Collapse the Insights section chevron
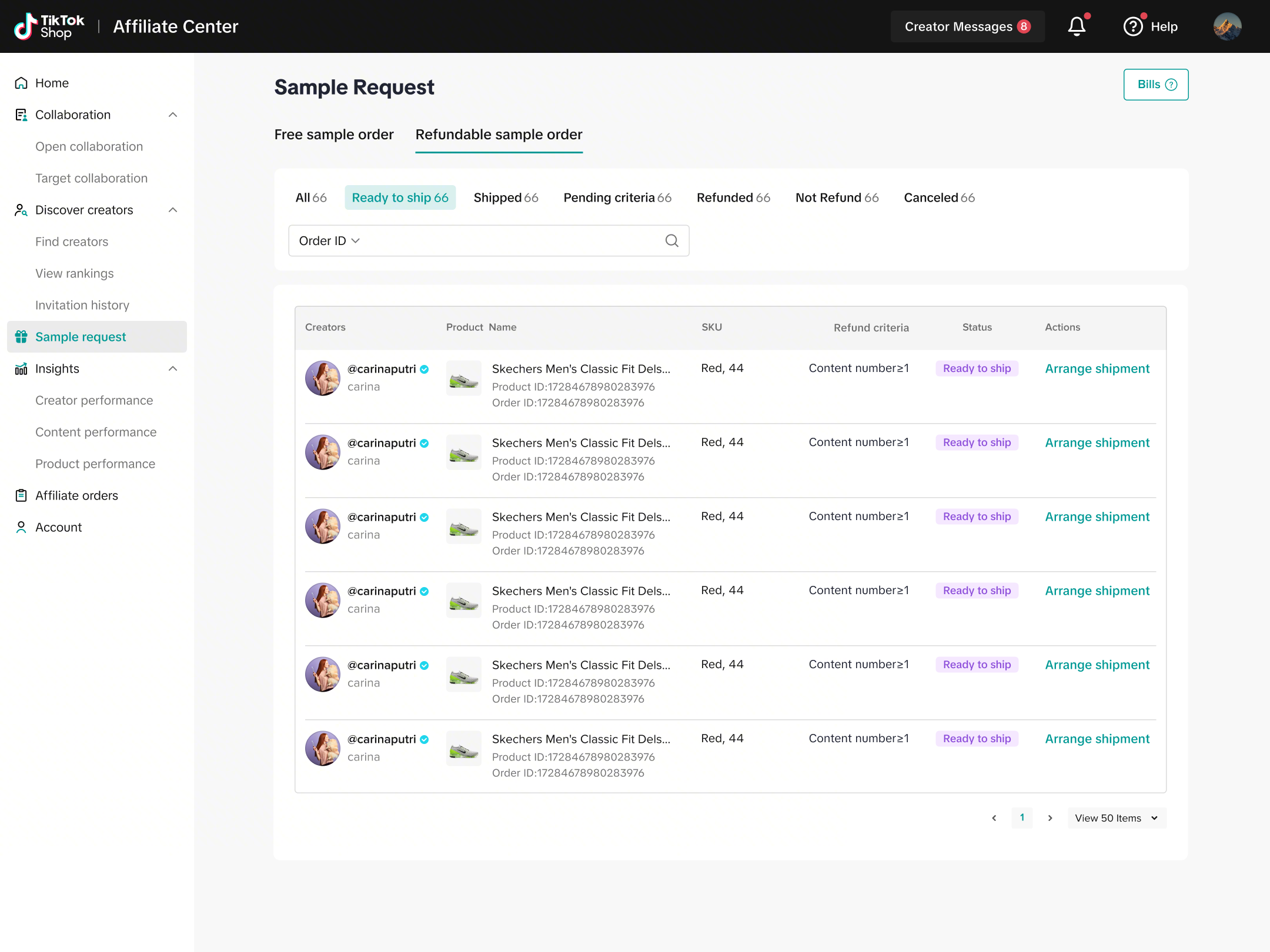Screen dimensions: 1270x952 click(x=173, y=368)
